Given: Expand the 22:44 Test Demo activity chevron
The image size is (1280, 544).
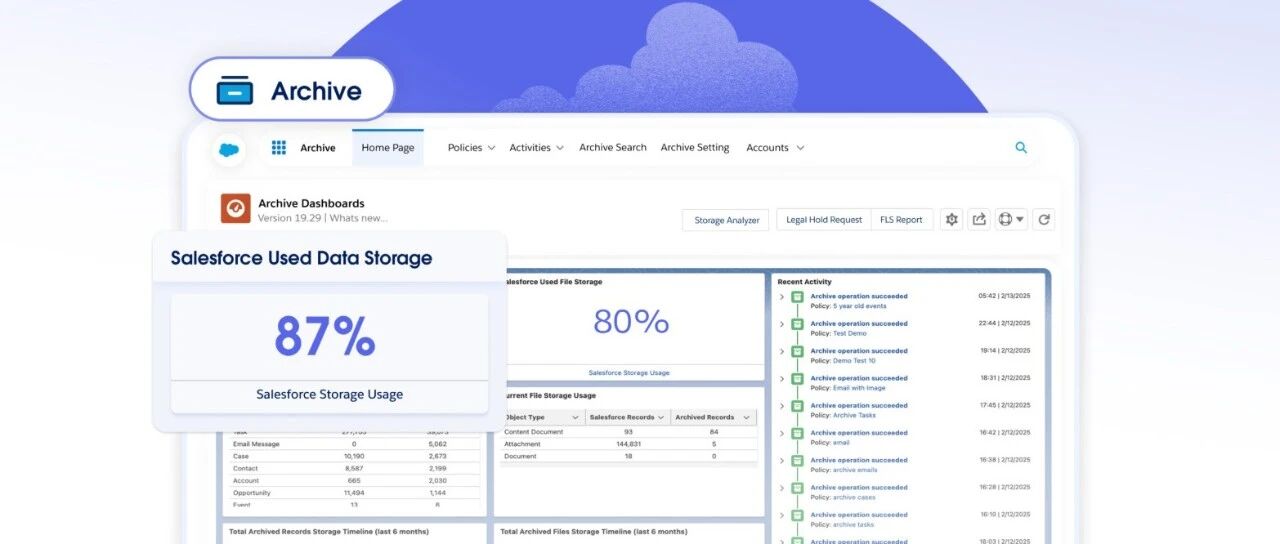Looking at the screenshot, I should pyautogui.click(x=782, y=324).
